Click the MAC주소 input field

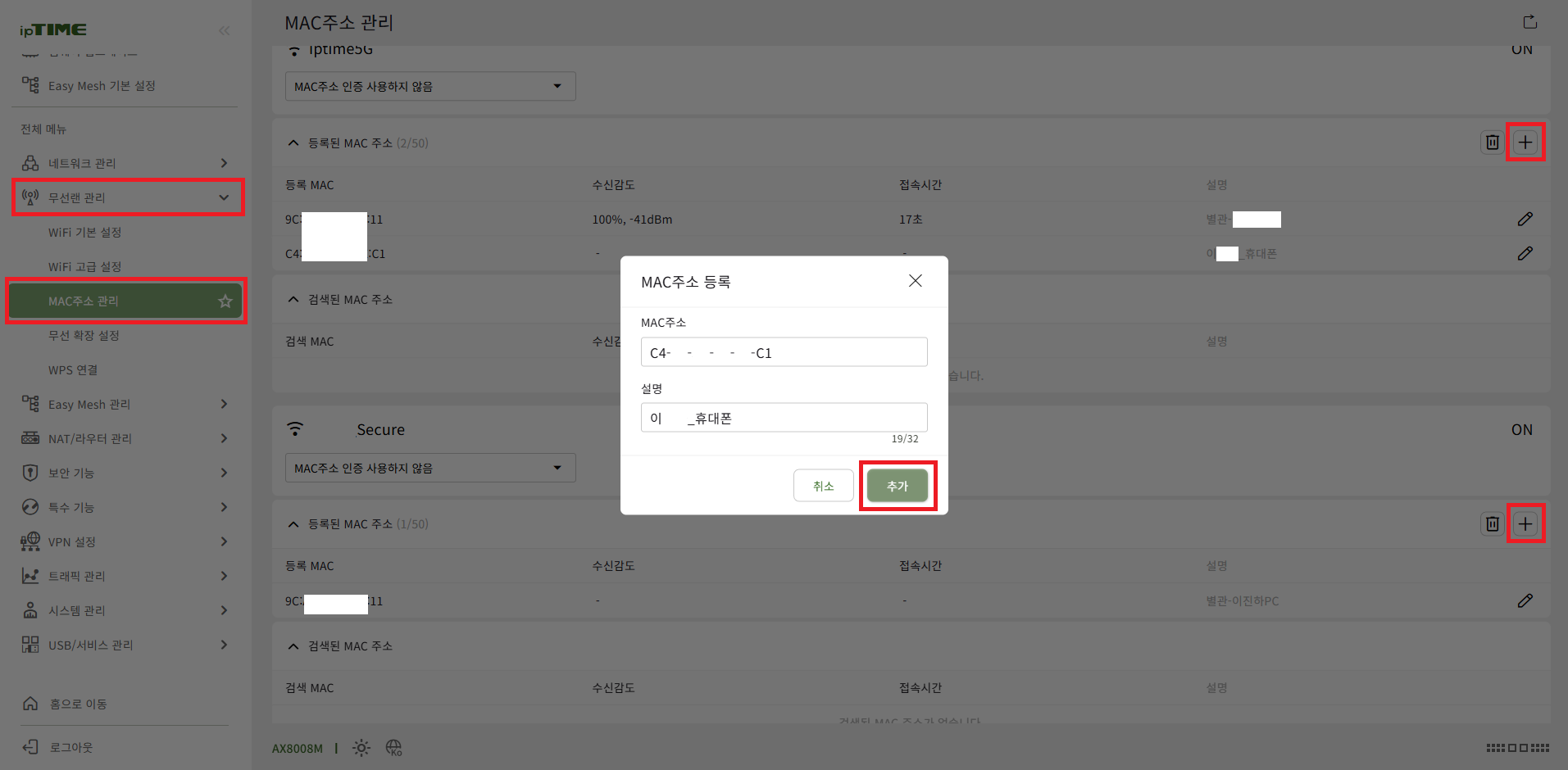784,352
